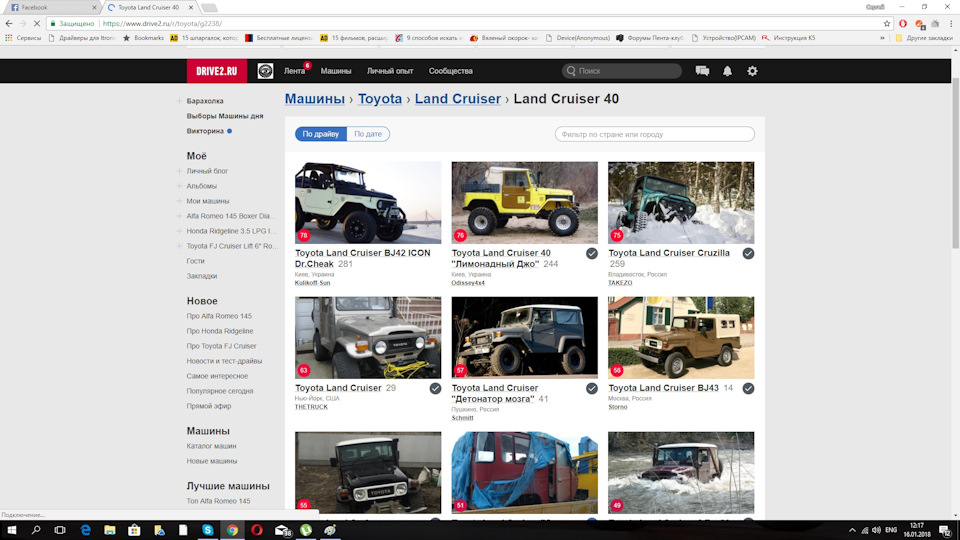
Task: Open Opera extension icon in toolbar
Action: tap(903, 23)
